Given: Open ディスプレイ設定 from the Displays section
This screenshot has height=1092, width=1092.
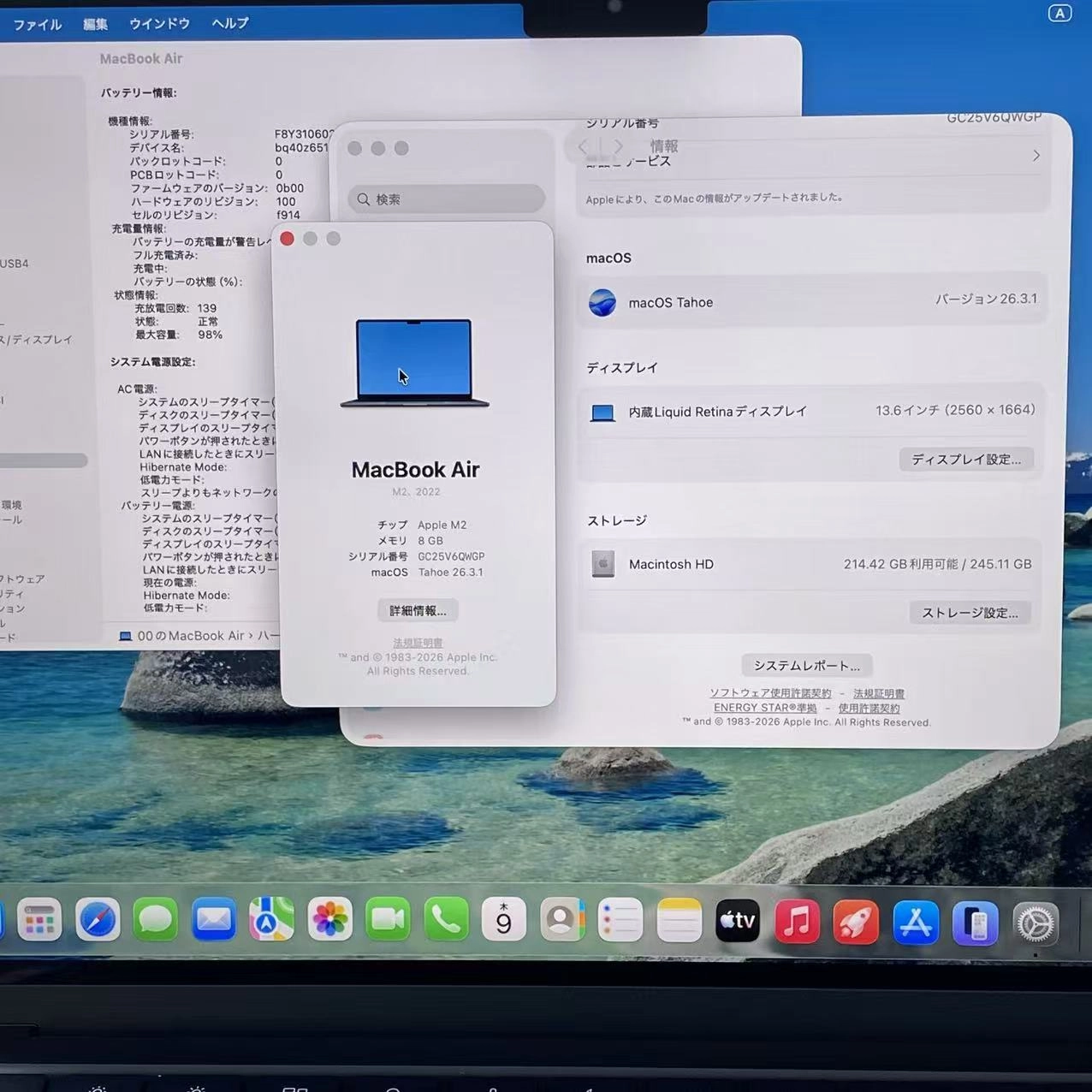Looking at the screenshot, I should 965,459.
